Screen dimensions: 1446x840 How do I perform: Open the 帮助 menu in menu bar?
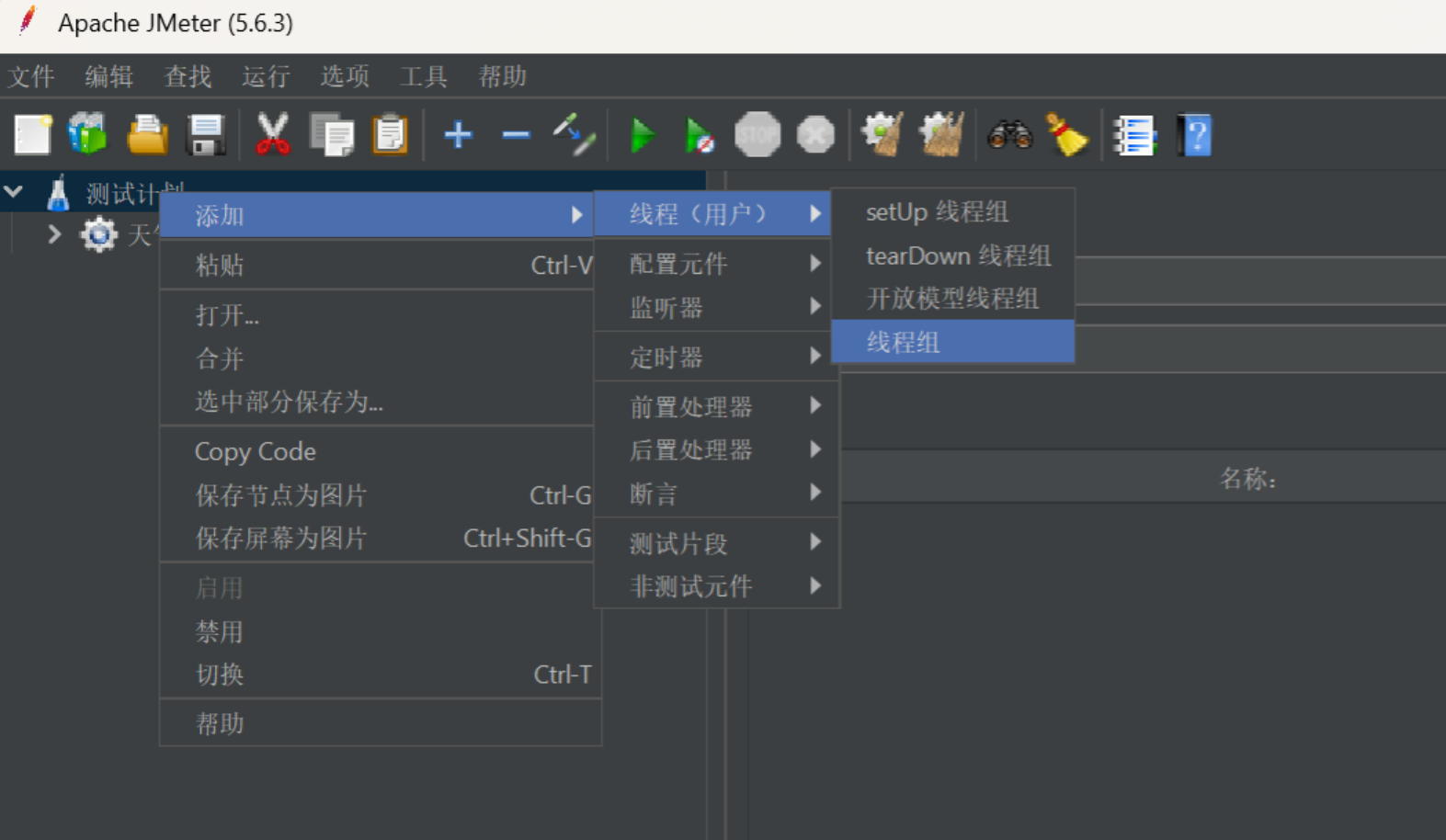pyautogui.click(x=502, y=76)
